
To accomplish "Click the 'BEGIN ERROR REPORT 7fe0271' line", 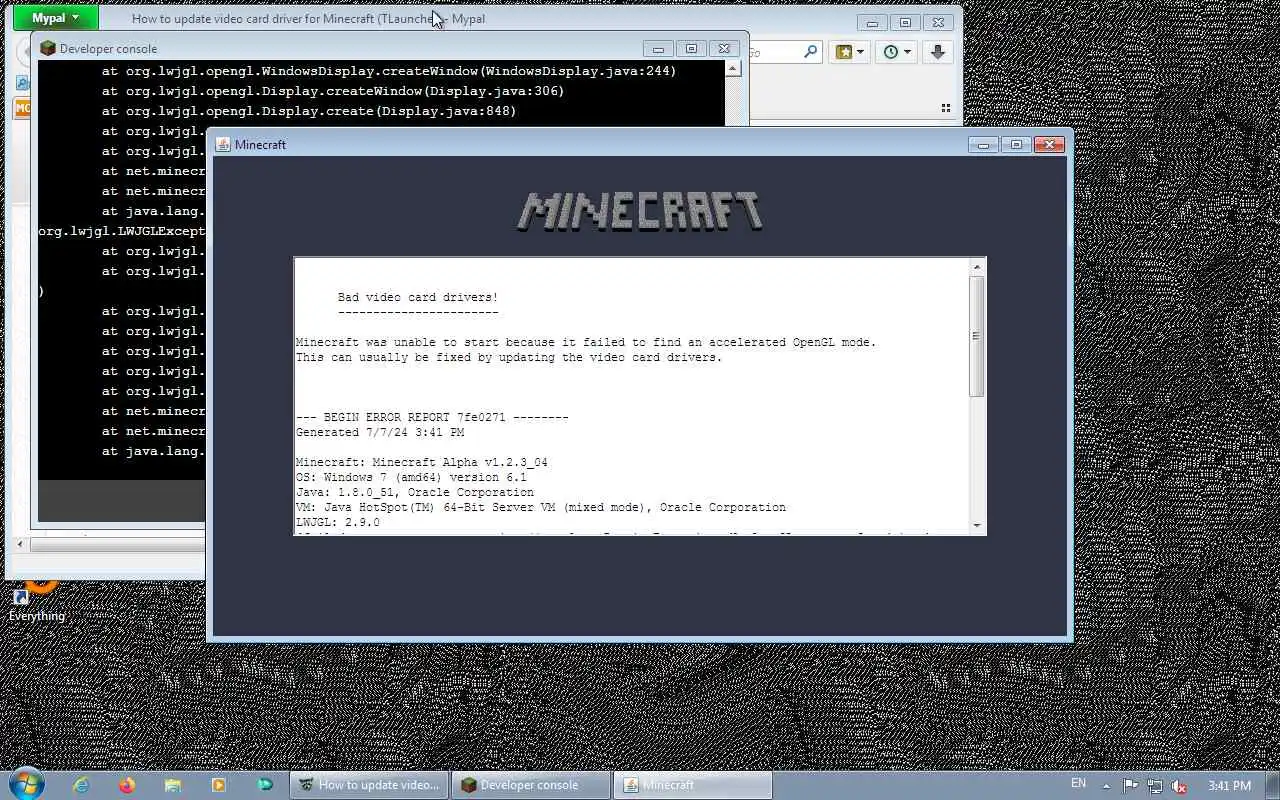I will (432, 417).
